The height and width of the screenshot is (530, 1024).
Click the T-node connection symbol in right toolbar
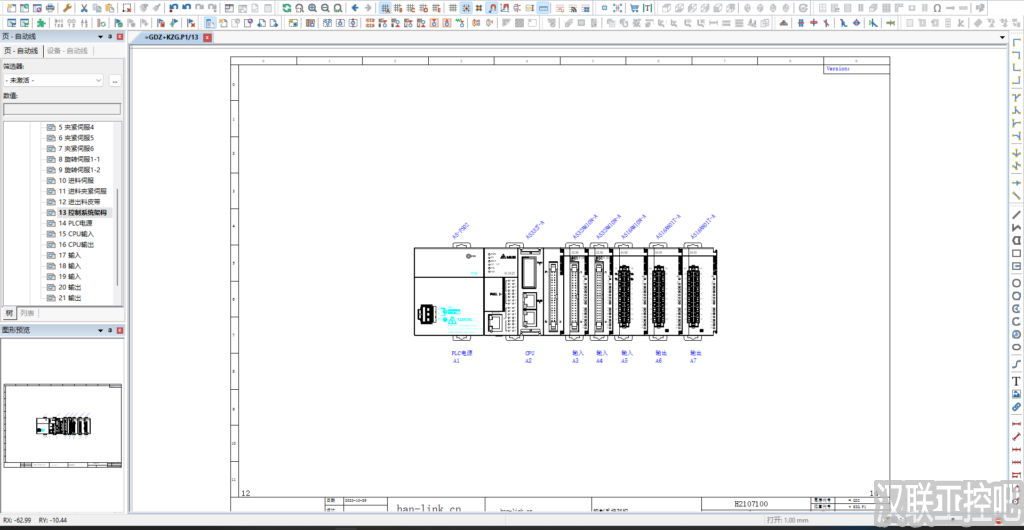pos(1016,98)
